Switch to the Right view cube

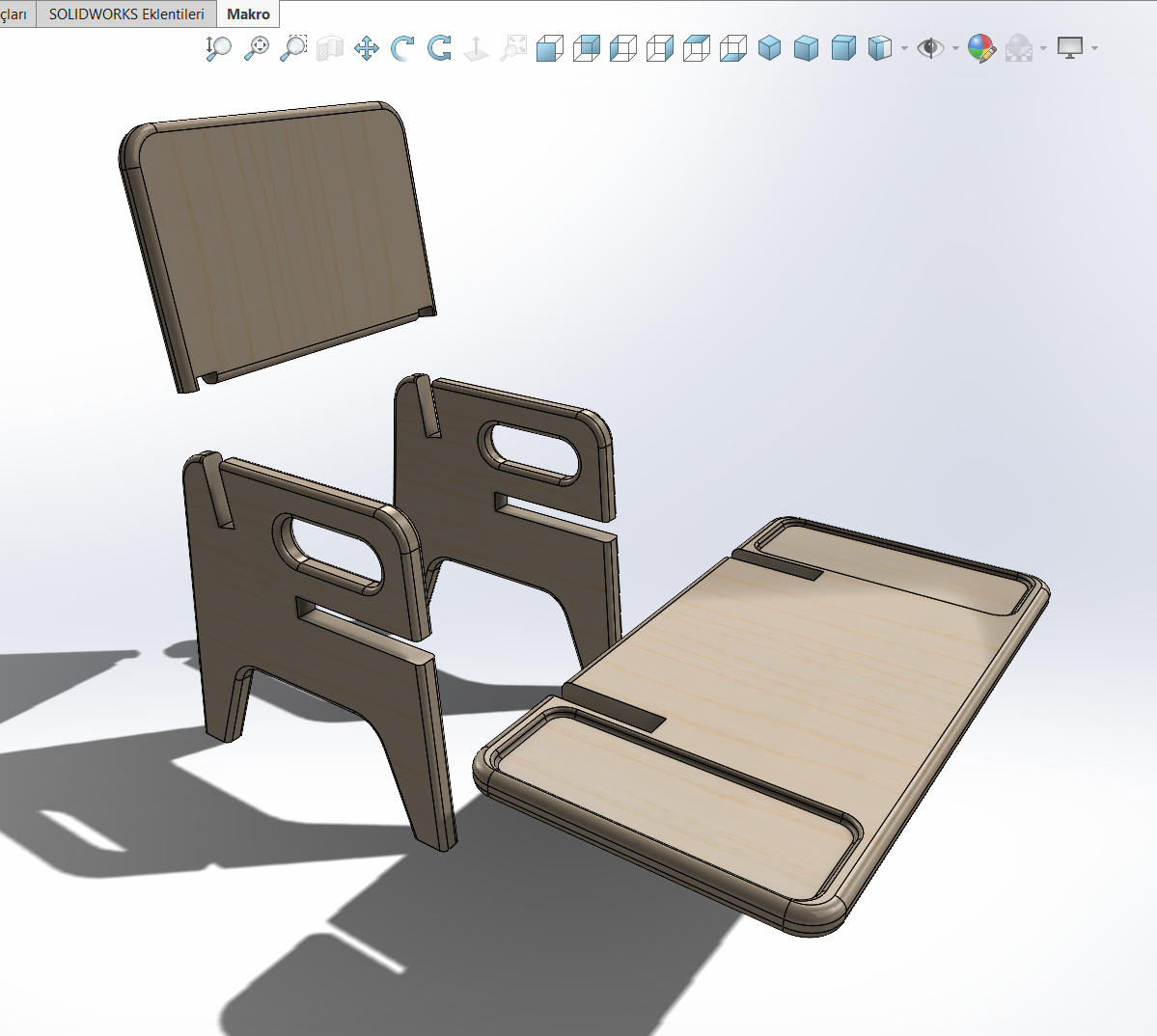(x=660, y=48)
